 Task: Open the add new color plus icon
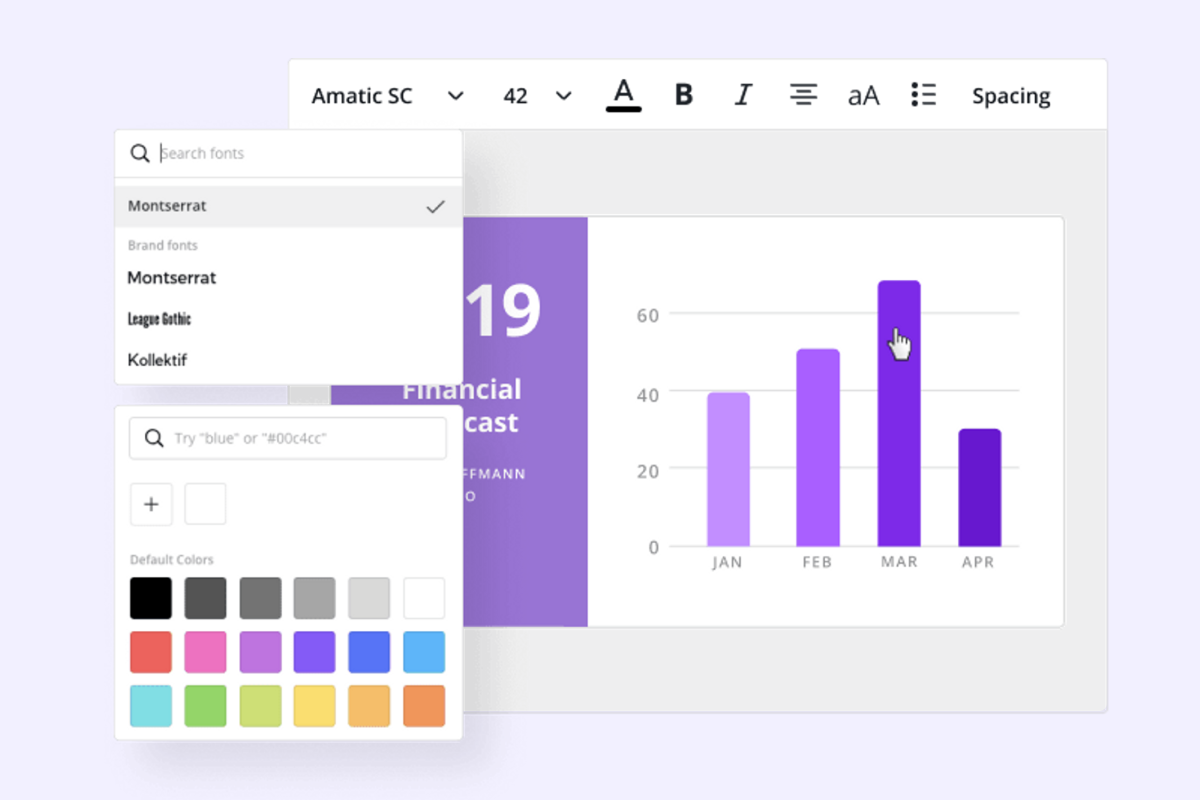(151, 504)
